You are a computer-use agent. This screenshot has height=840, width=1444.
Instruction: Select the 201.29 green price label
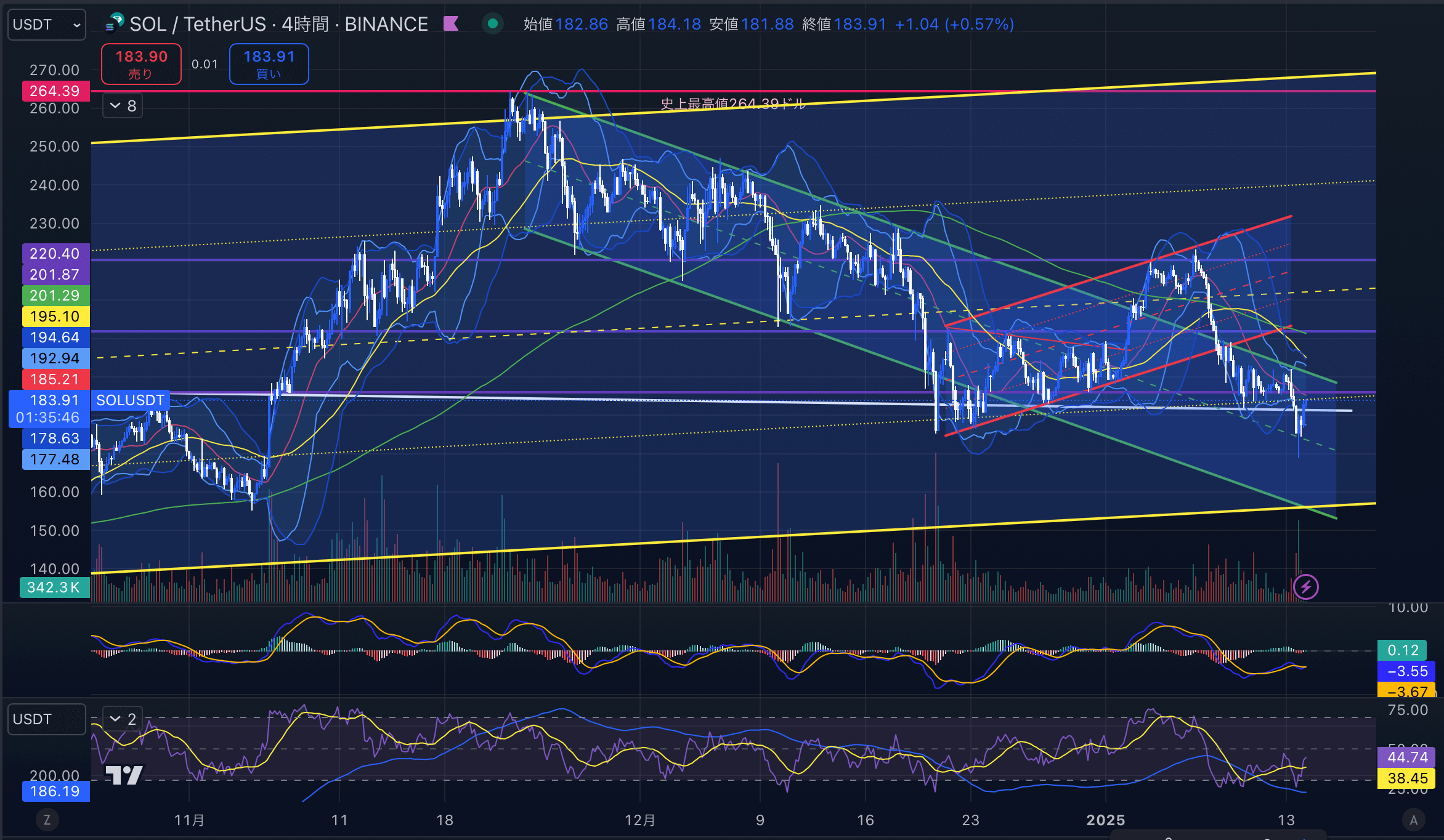(x=55, y=296)
